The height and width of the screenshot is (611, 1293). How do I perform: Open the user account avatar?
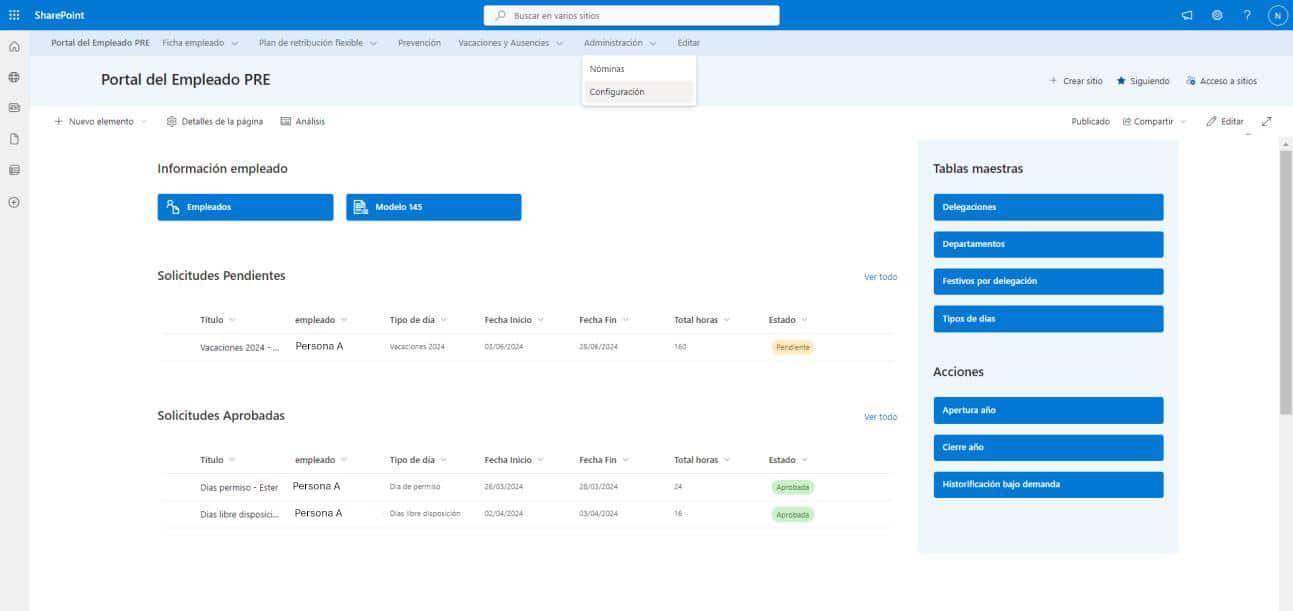1277,15
